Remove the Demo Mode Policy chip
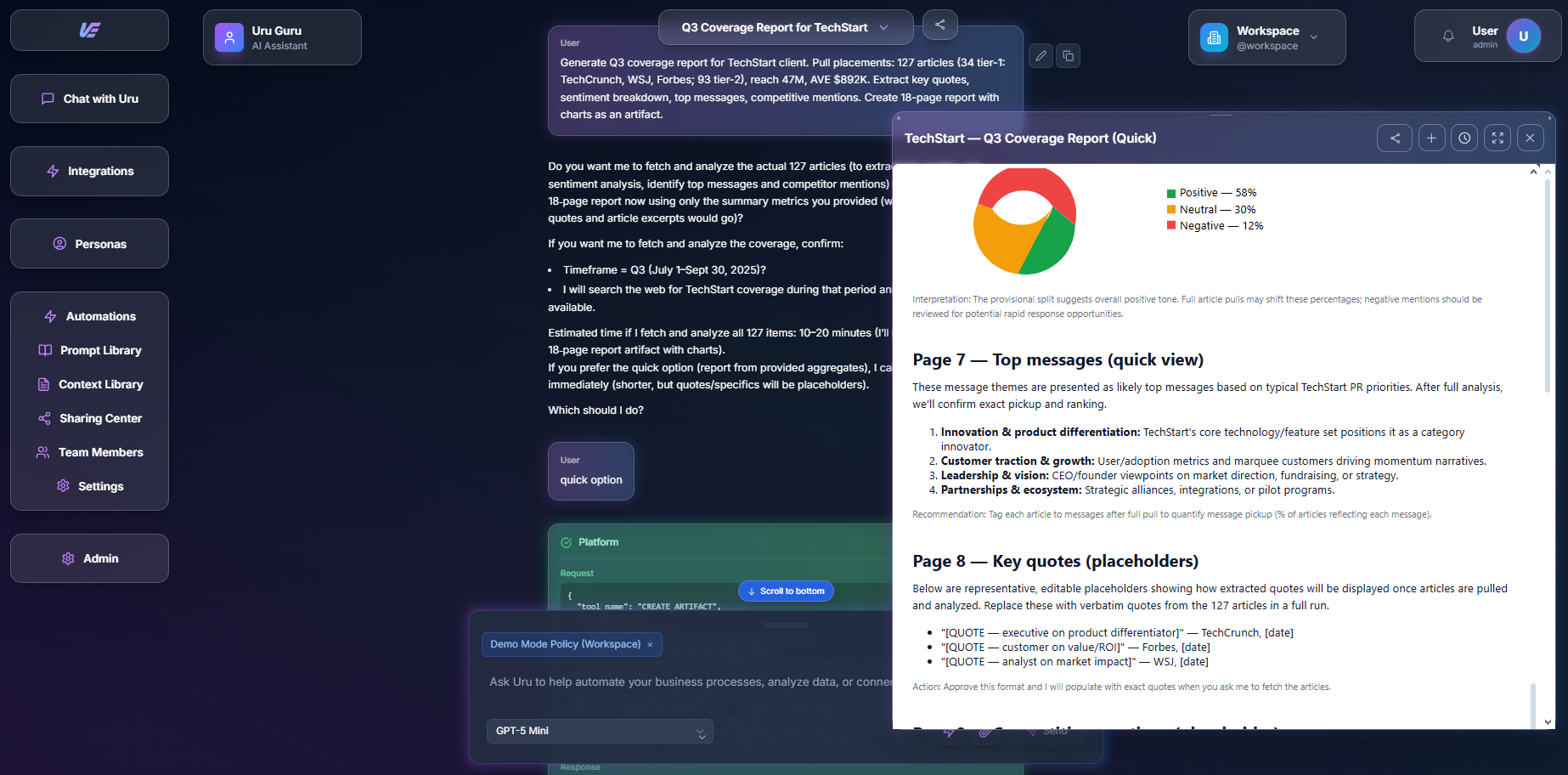The height and width of the screenshot is (775, 1568). (x=650, y=644)
